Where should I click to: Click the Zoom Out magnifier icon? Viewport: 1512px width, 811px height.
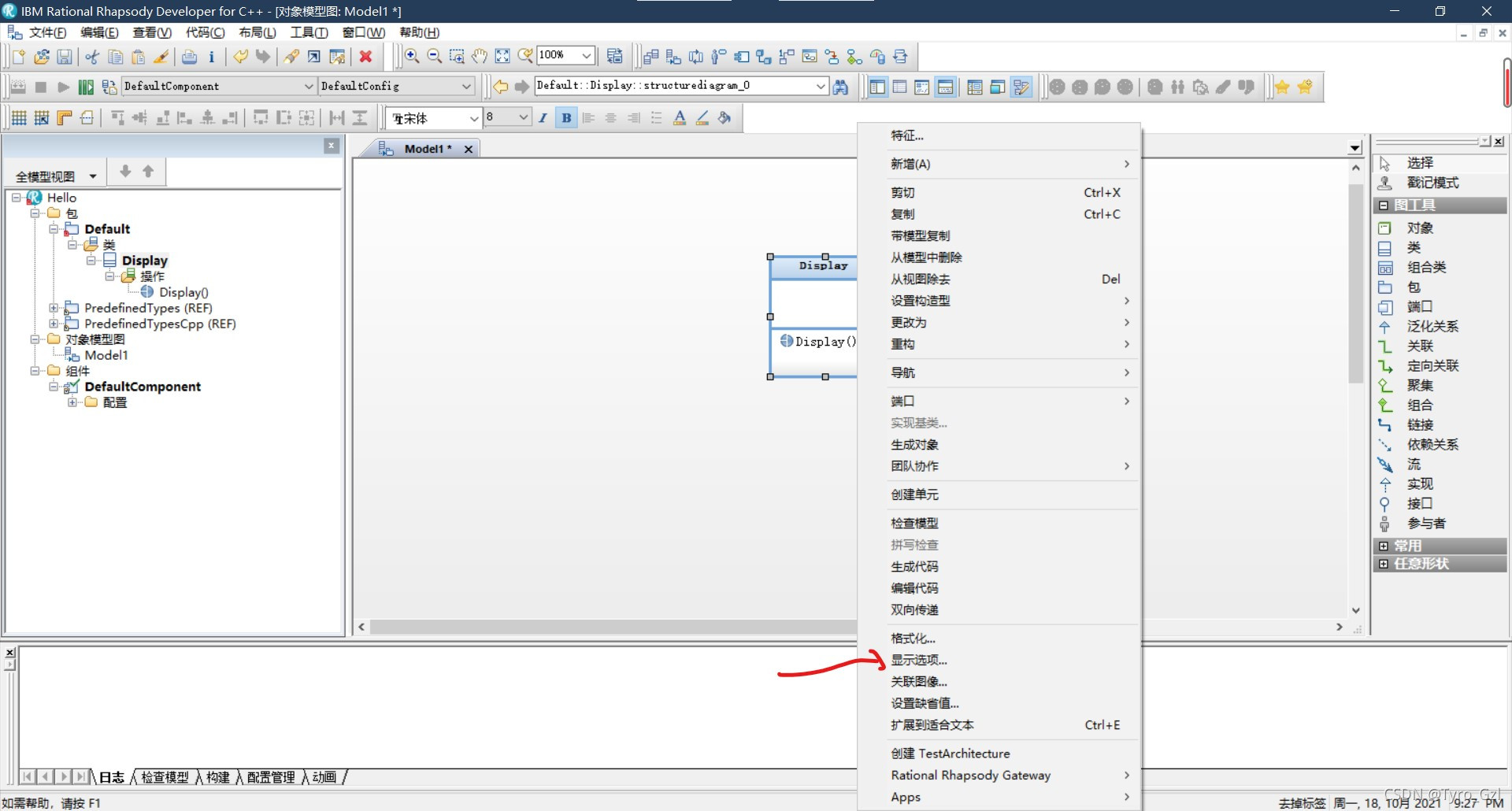(434, 56)
